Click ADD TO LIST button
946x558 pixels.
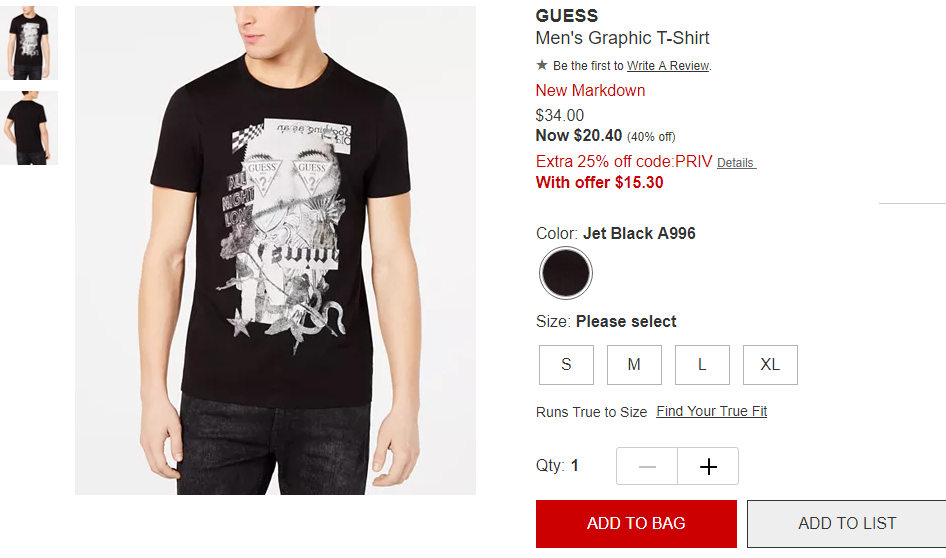click(846, 524)
